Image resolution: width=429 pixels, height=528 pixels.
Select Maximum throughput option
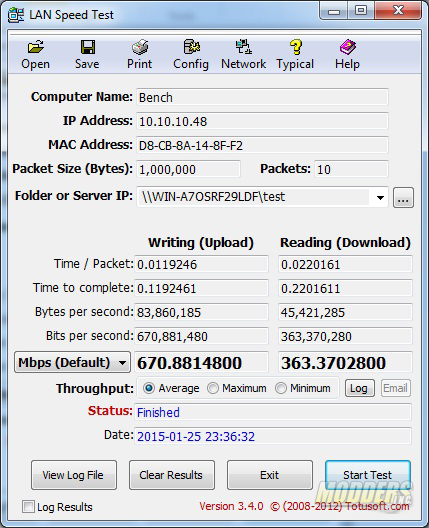(213, 388)
